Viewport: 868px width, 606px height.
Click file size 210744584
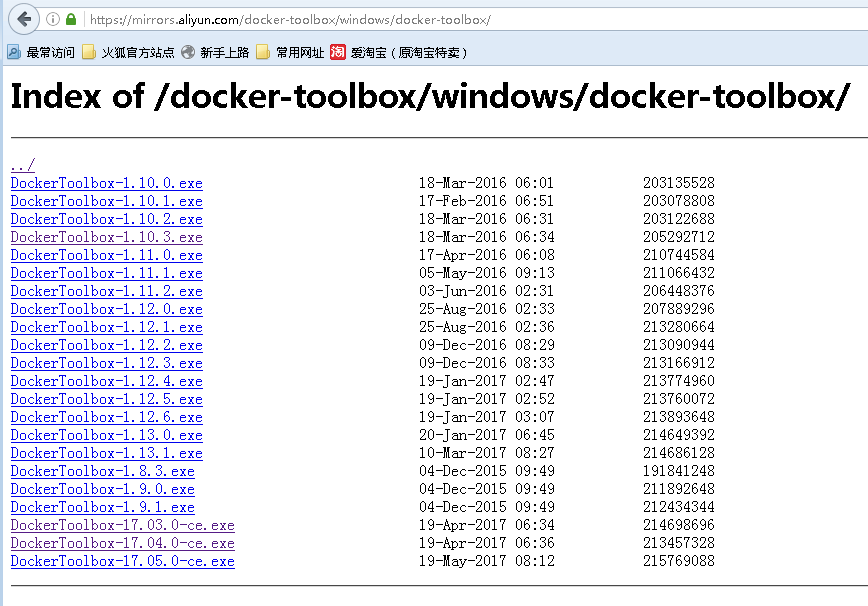679,255
